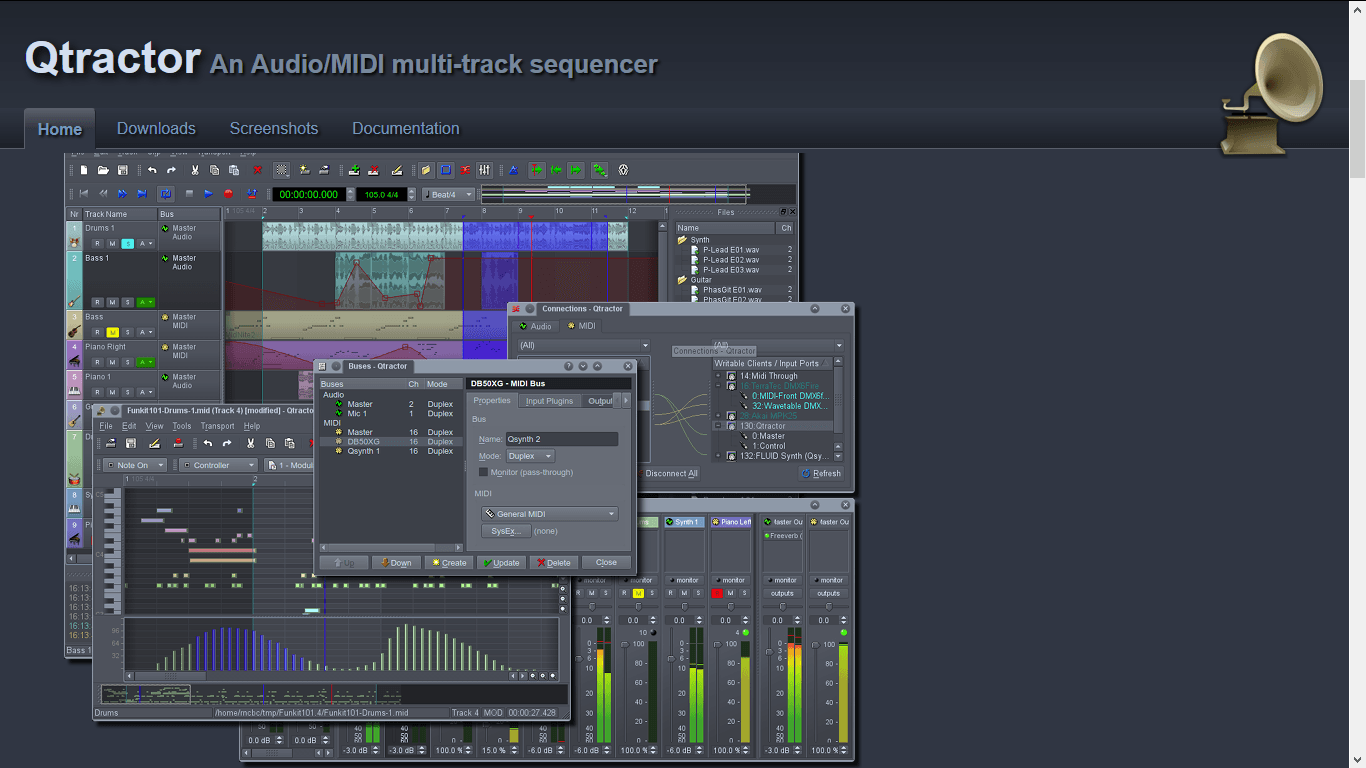The image size is (1366, 768).
Task: Click the Name field containing Qsynth 2
Action: pos(561,439)
